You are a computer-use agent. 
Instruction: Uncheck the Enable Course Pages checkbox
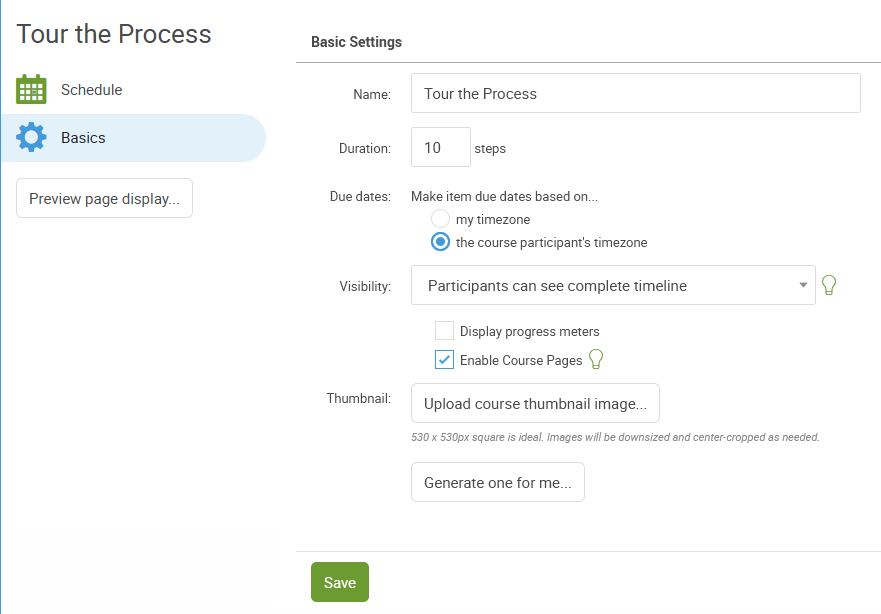click(x=445, y=360)
